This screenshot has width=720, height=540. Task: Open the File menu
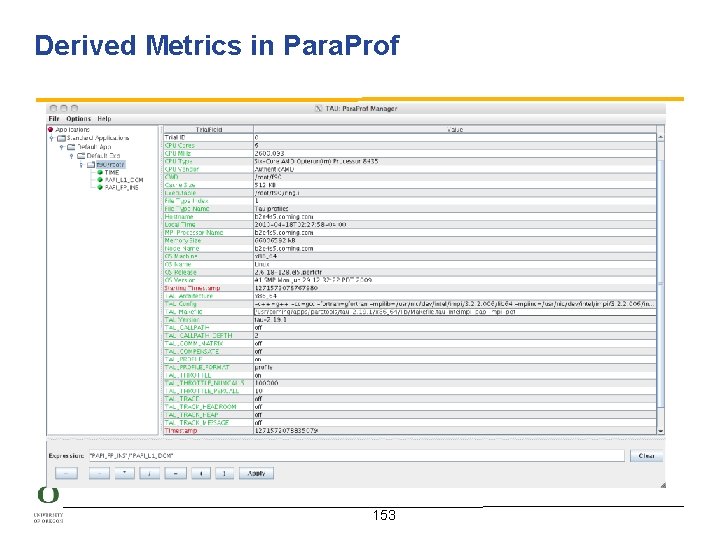54,118
